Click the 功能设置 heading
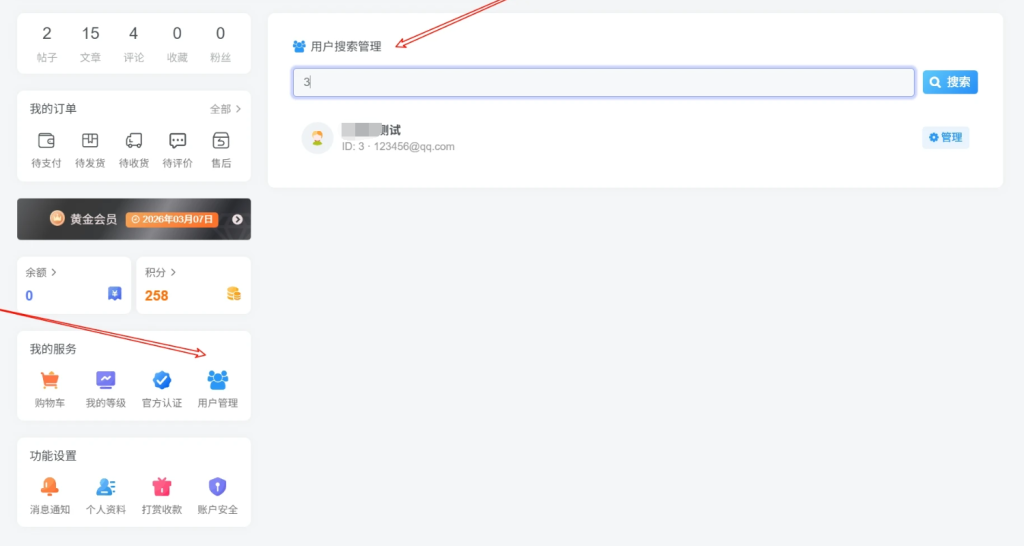Image resolution: width=1024 pixels, height=546 pixels. tap(53, 456)
